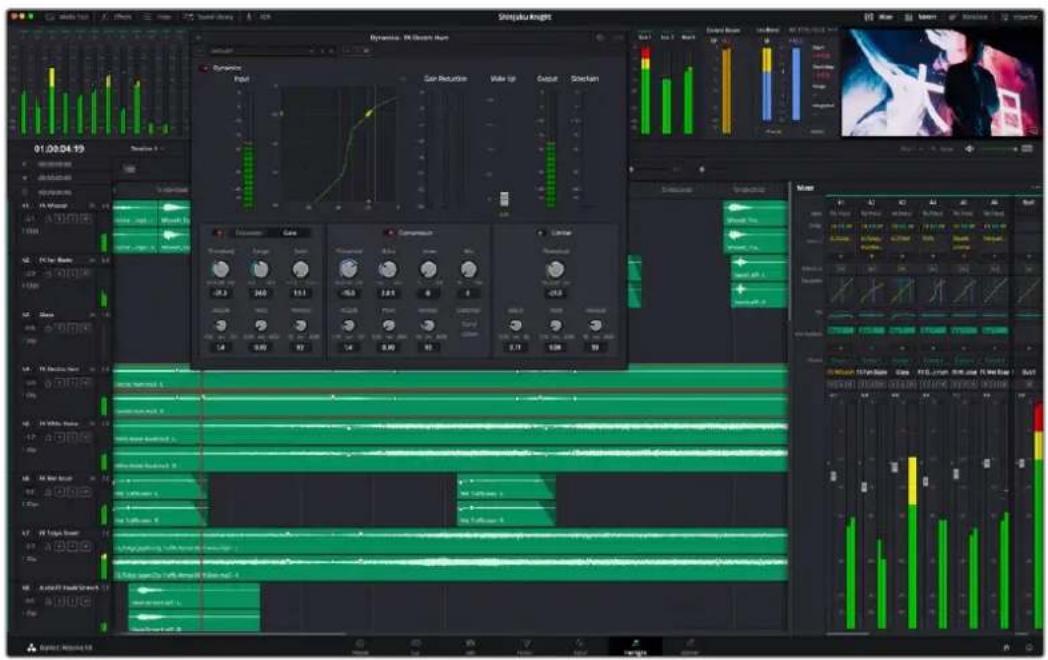Toggle the Limiter enable switch
1048x660 pixels.
pos(541,233)
